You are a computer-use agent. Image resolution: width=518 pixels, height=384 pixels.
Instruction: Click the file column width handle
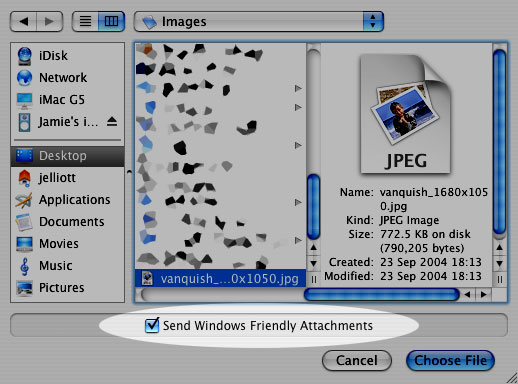point(313,279)
